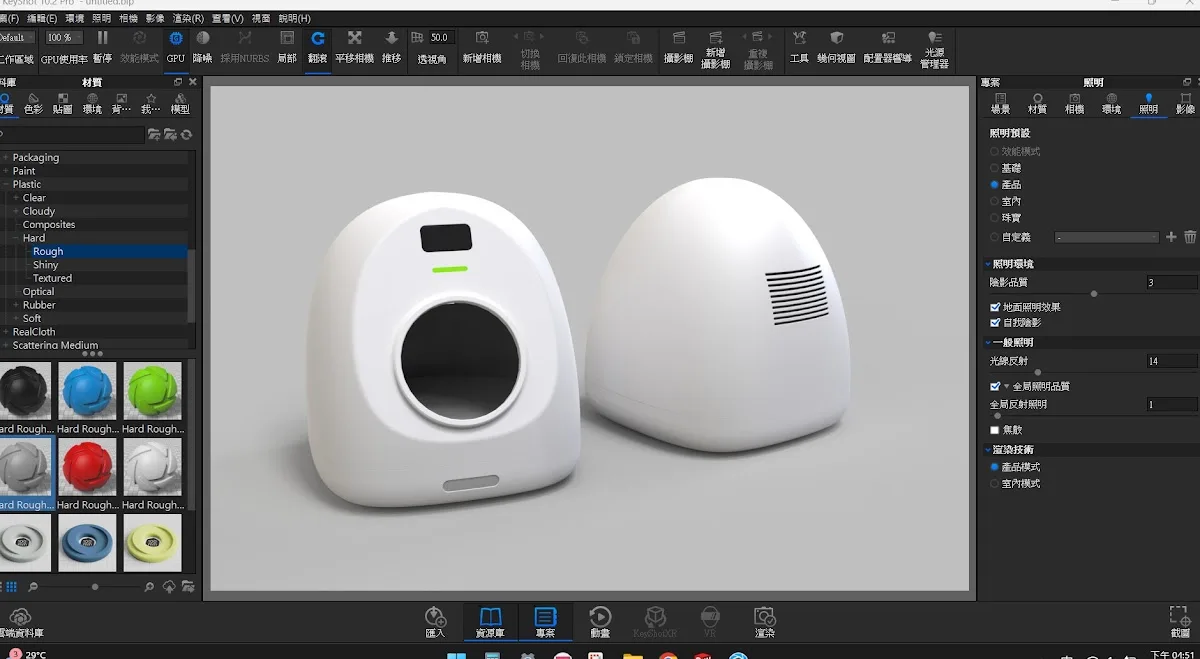Toggle the 自我陰影 self shadows checkbox
Image resolution: width=1200 pixels, height=659 pixels.
995,323
